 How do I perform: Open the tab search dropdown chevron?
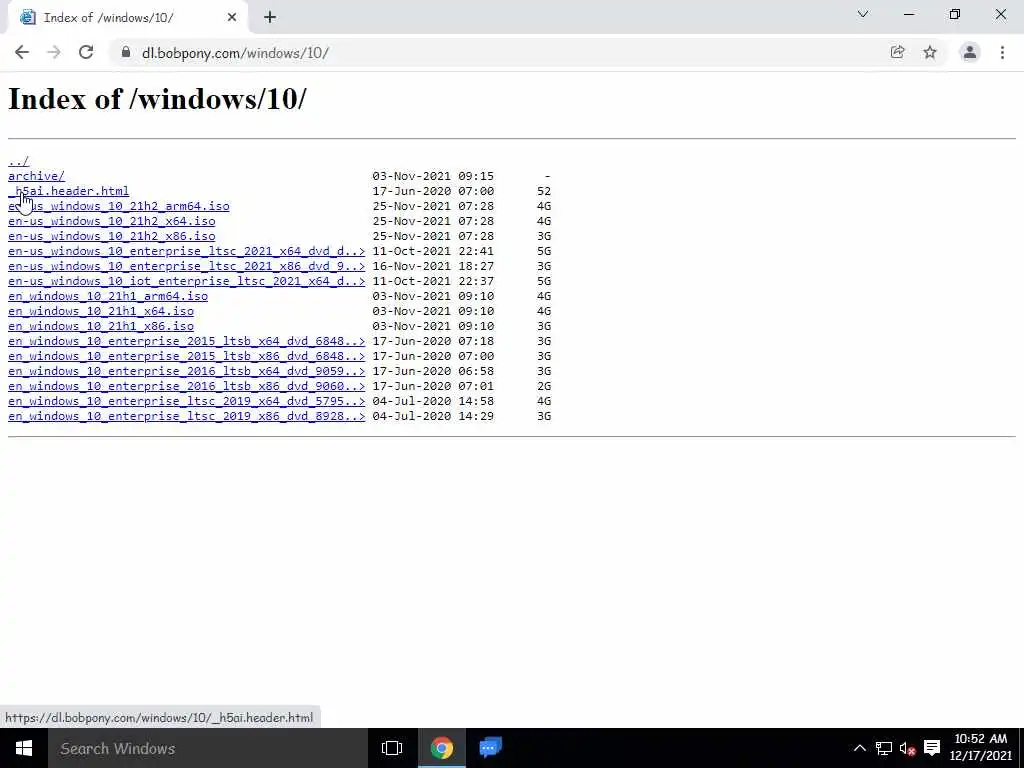tap(863, 14)
